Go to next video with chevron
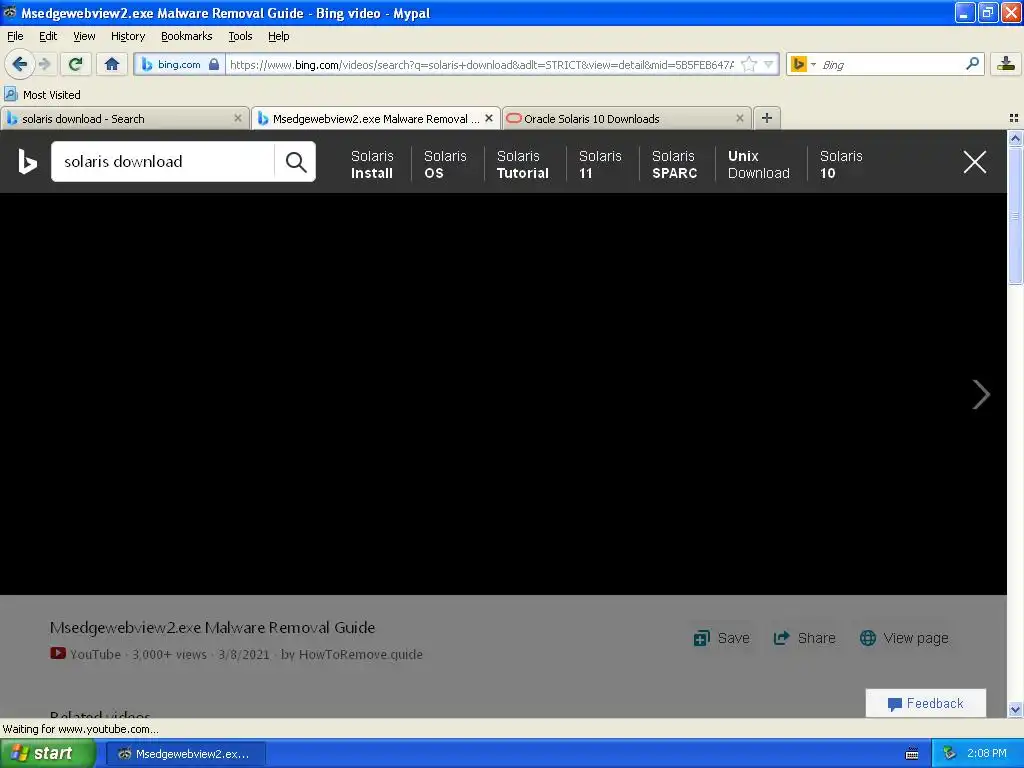Viewport: 1024px width, 768px height. coord(981,394)
